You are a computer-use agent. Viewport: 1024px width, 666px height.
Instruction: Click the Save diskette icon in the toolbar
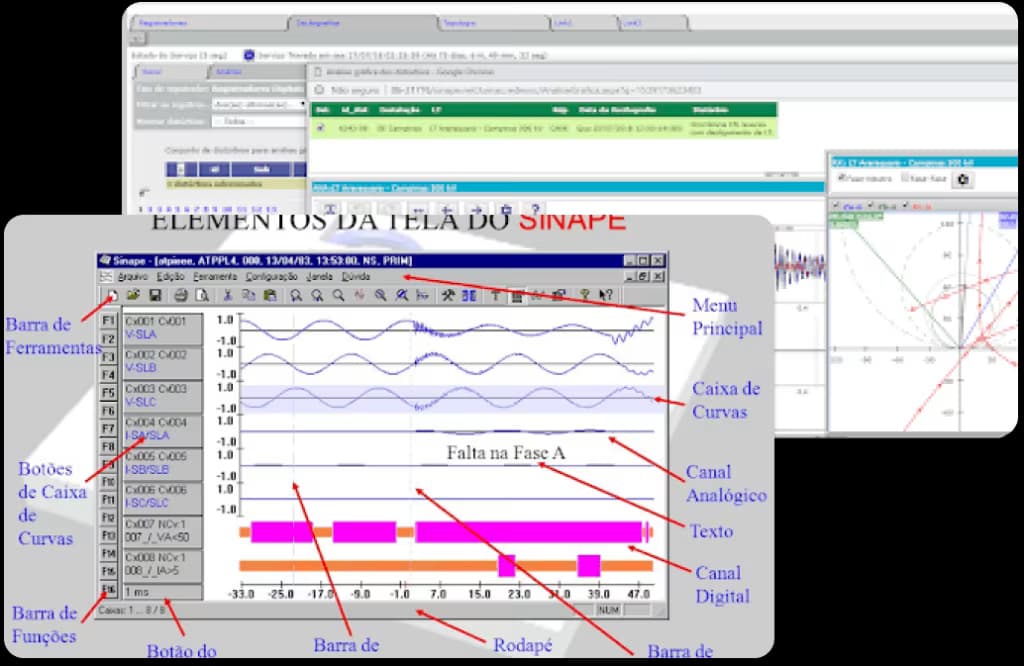pos(155,296)
